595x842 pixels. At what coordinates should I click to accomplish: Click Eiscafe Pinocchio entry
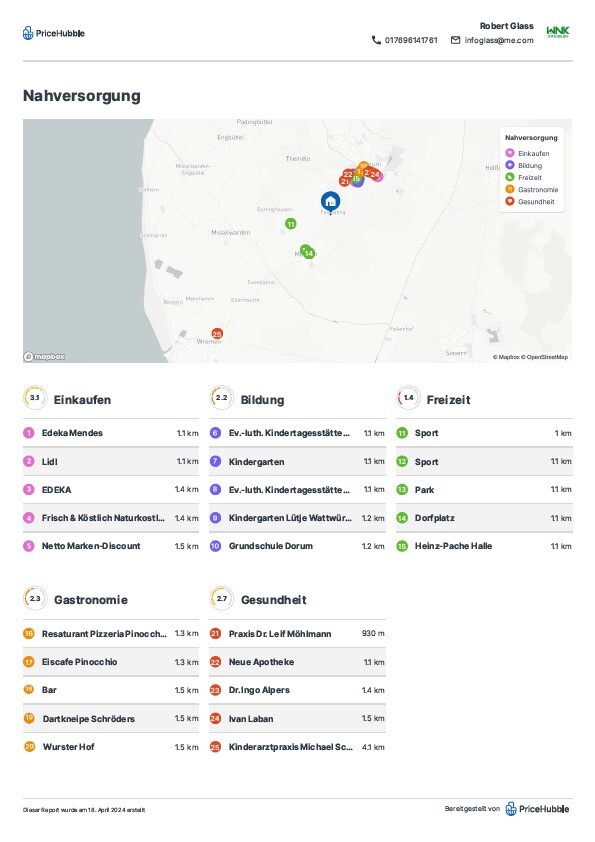111,662
